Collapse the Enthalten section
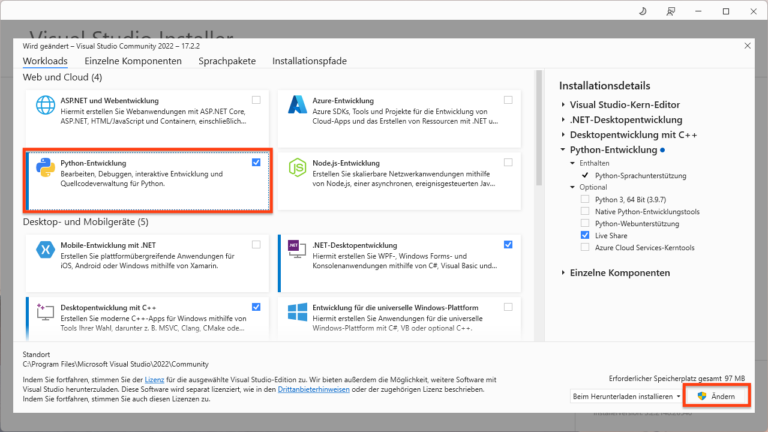The image size is (768, 432). click(x=573, y=163)
